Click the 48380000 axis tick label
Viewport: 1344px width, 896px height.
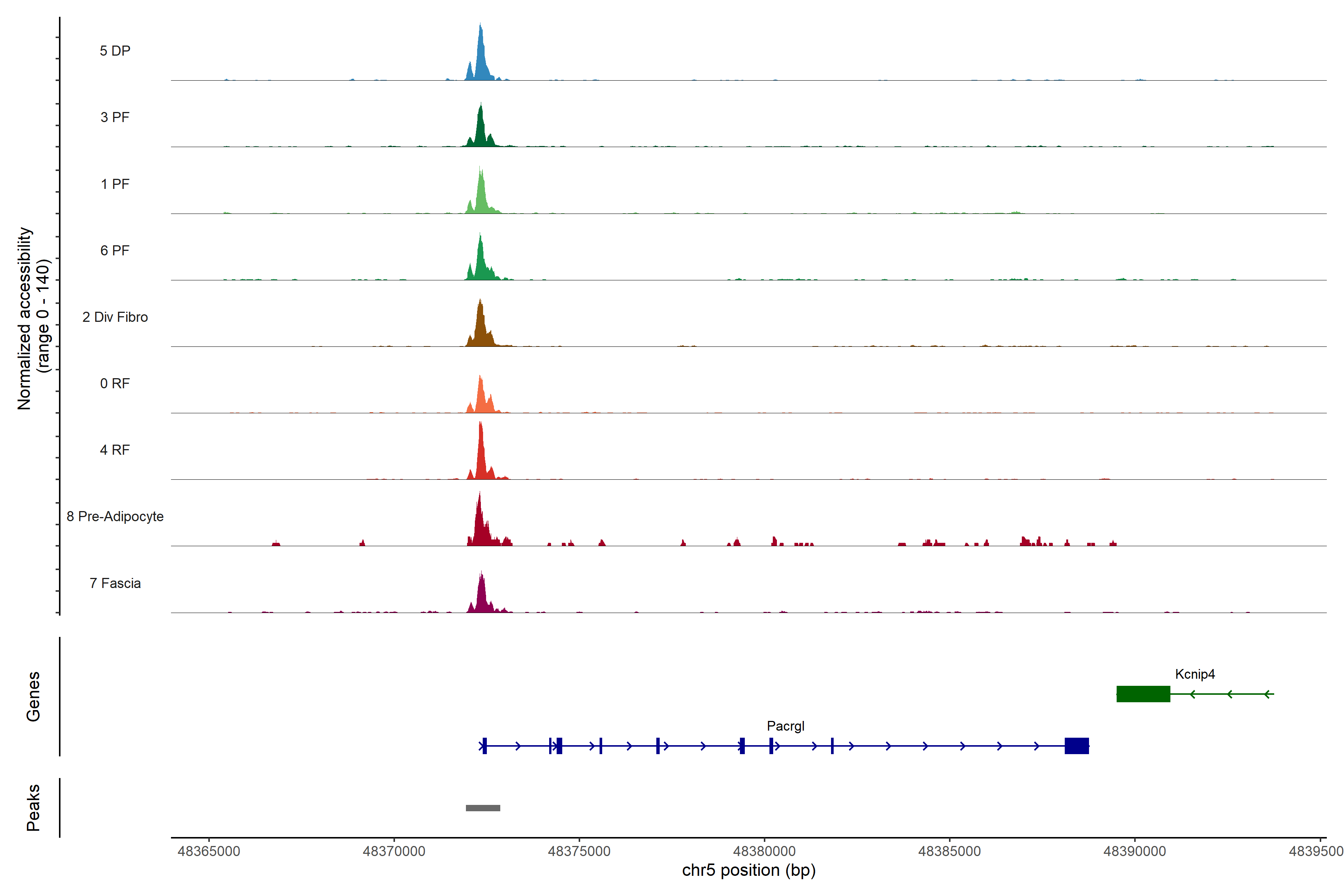[764, 852]
